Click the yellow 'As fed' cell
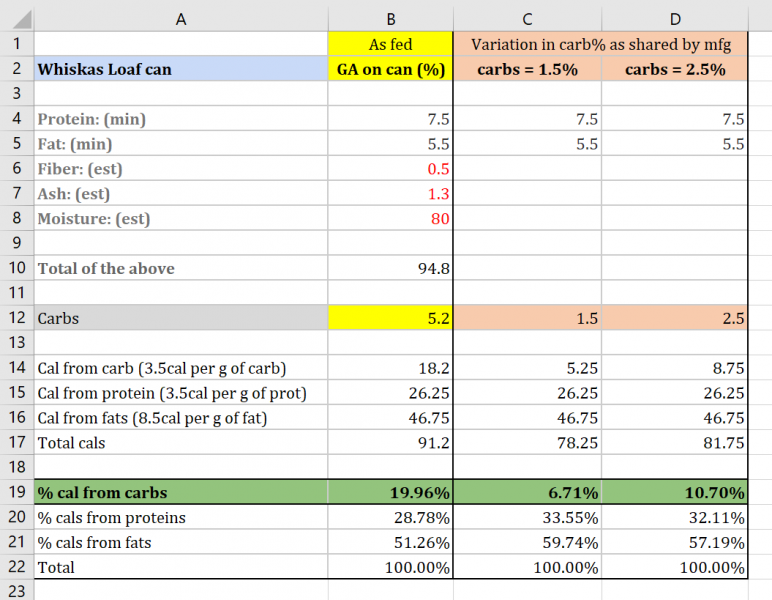This screenshot has width=772, height=600. click(x=391, y=44)
